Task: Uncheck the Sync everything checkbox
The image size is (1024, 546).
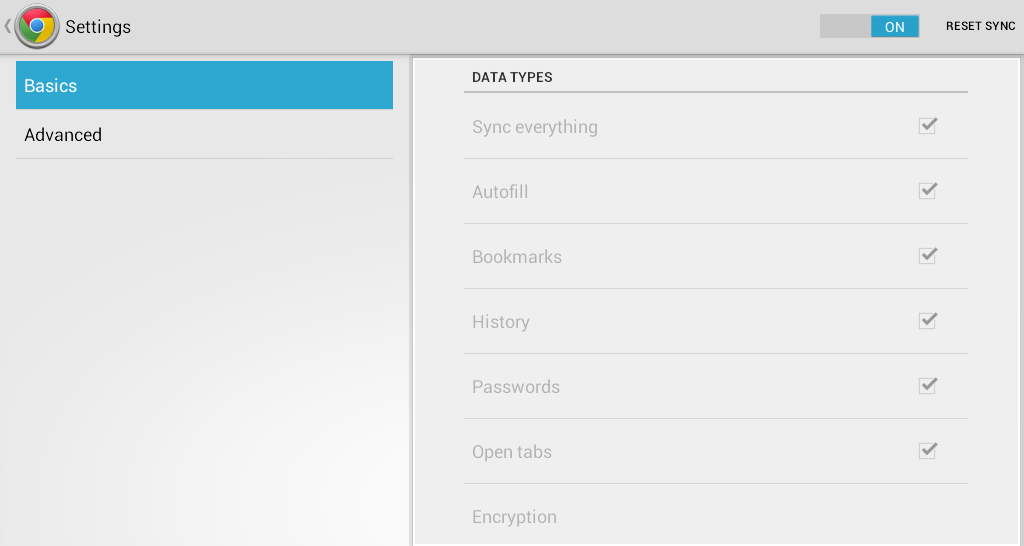Action: pos(927,125)
